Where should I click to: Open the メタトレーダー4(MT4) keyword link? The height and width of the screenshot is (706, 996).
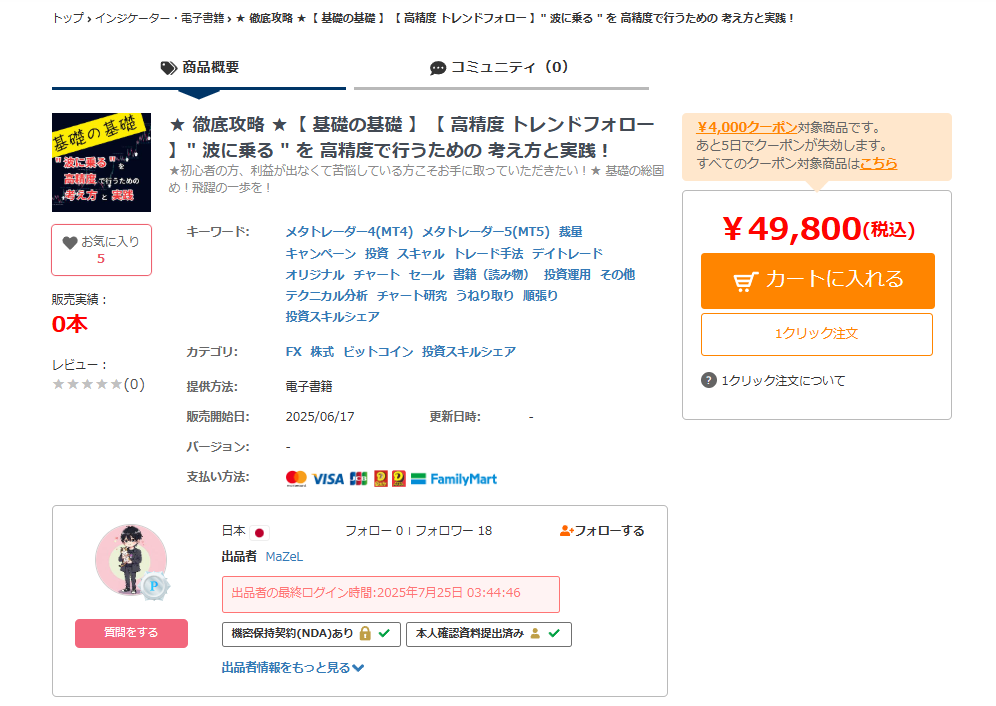349,232
